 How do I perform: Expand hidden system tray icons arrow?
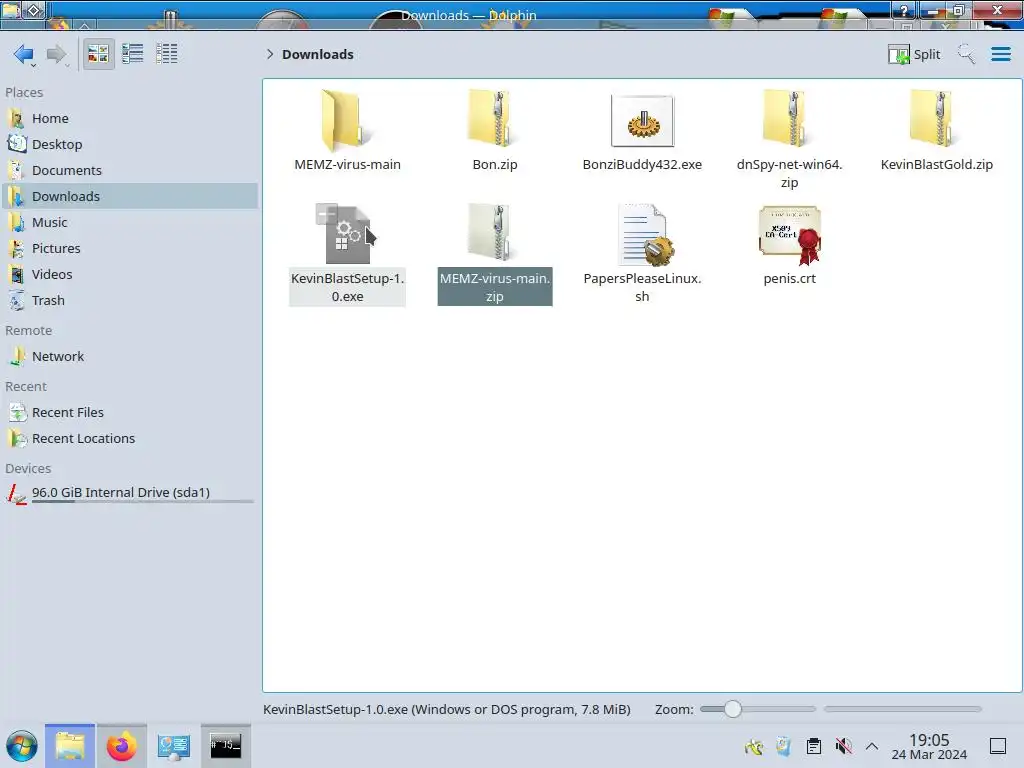(x=872, y=746)
